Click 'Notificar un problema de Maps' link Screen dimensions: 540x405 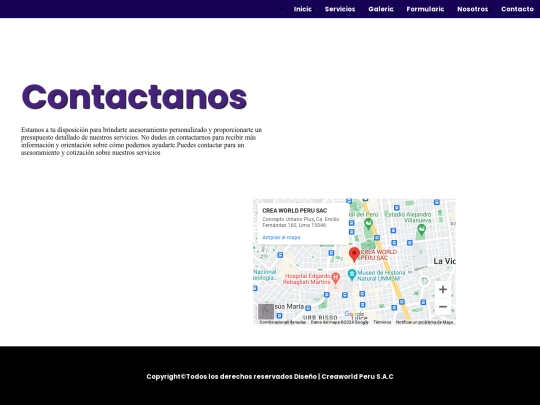pos(424,322)
